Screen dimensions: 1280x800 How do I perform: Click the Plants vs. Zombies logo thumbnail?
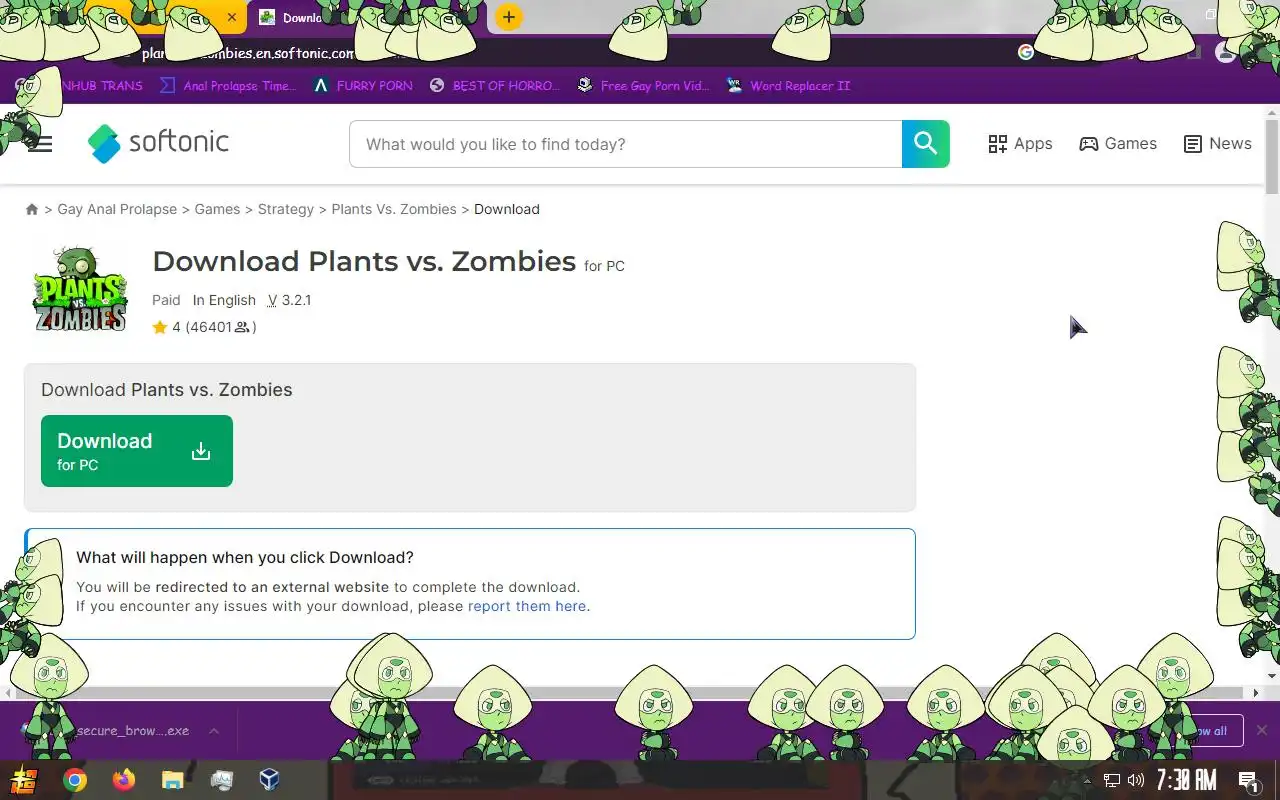pyautogui.click(x=80, y=289)
